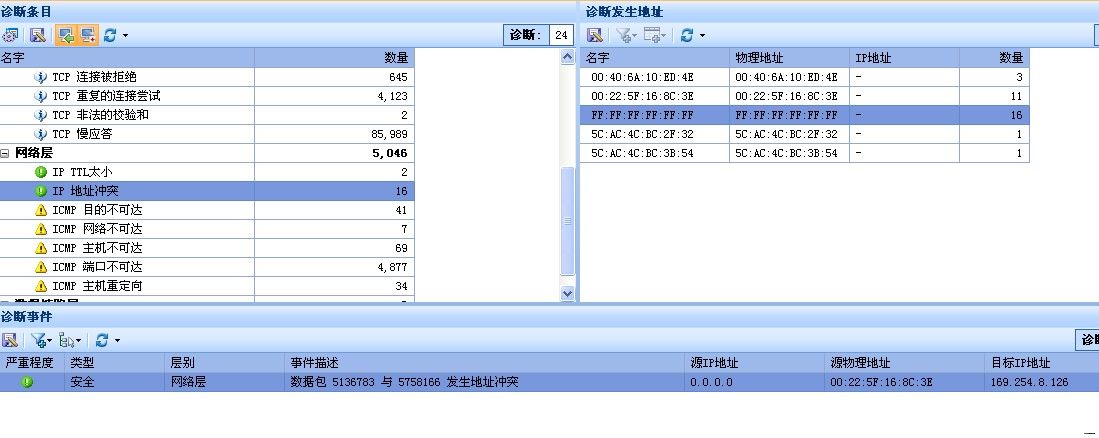
Task: Open refresh dropdown arrow in 诊断事件 toolbar
Action: [x=117, y=341]
